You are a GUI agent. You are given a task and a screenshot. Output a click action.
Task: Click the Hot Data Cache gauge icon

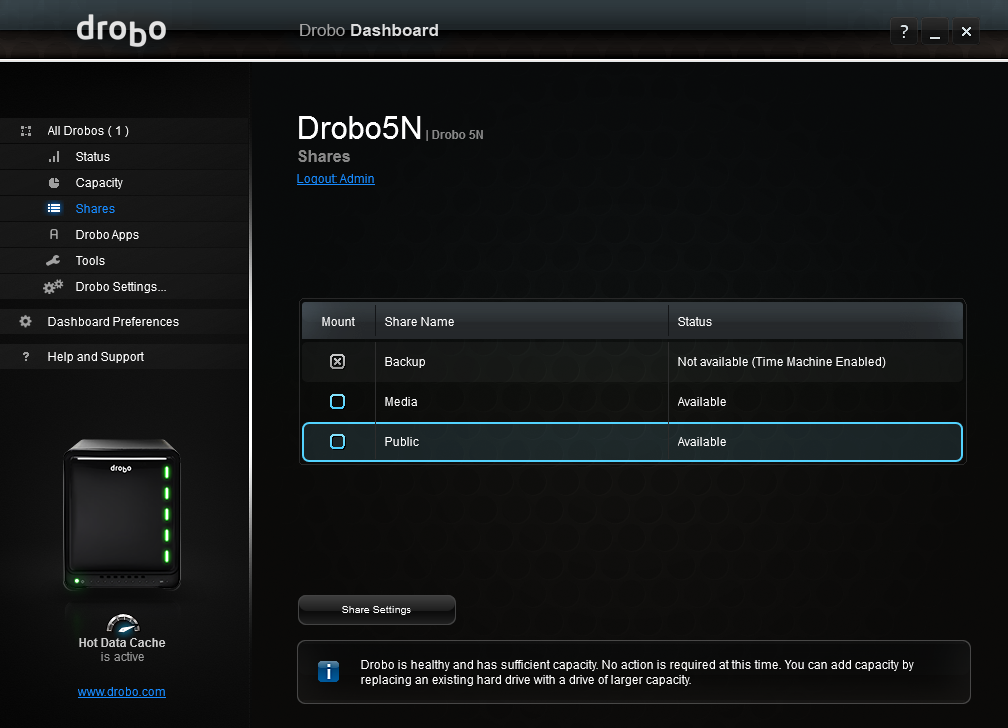123,624
